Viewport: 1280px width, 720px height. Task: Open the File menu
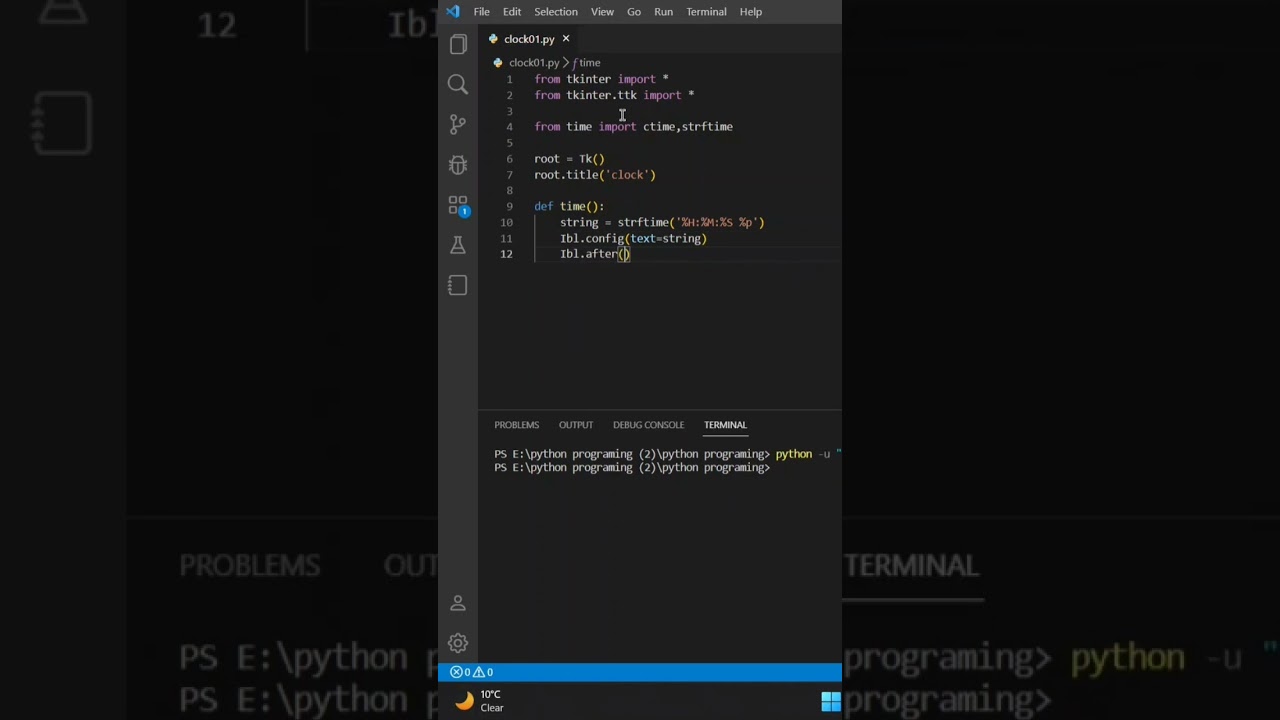pyautogui.click(x=481, y=12)
